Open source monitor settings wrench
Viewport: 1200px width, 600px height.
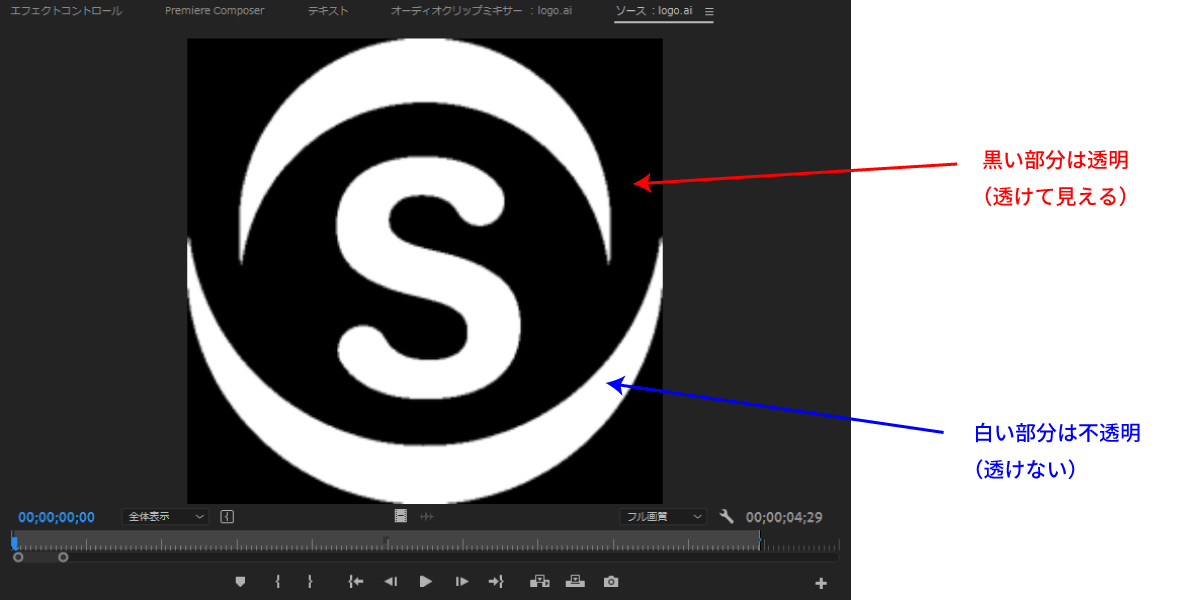coord(727,517)
